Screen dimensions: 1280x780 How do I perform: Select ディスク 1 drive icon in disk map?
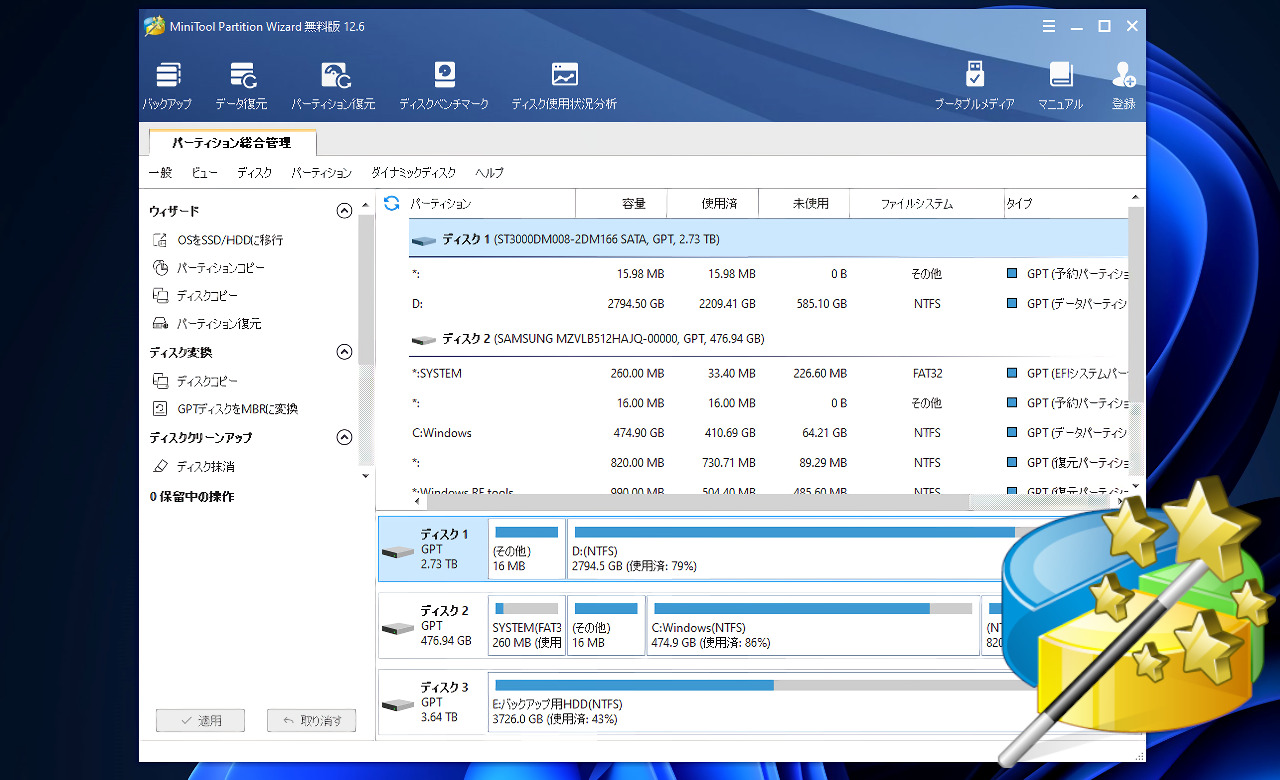pyautogui.click(x=397, y=552)
